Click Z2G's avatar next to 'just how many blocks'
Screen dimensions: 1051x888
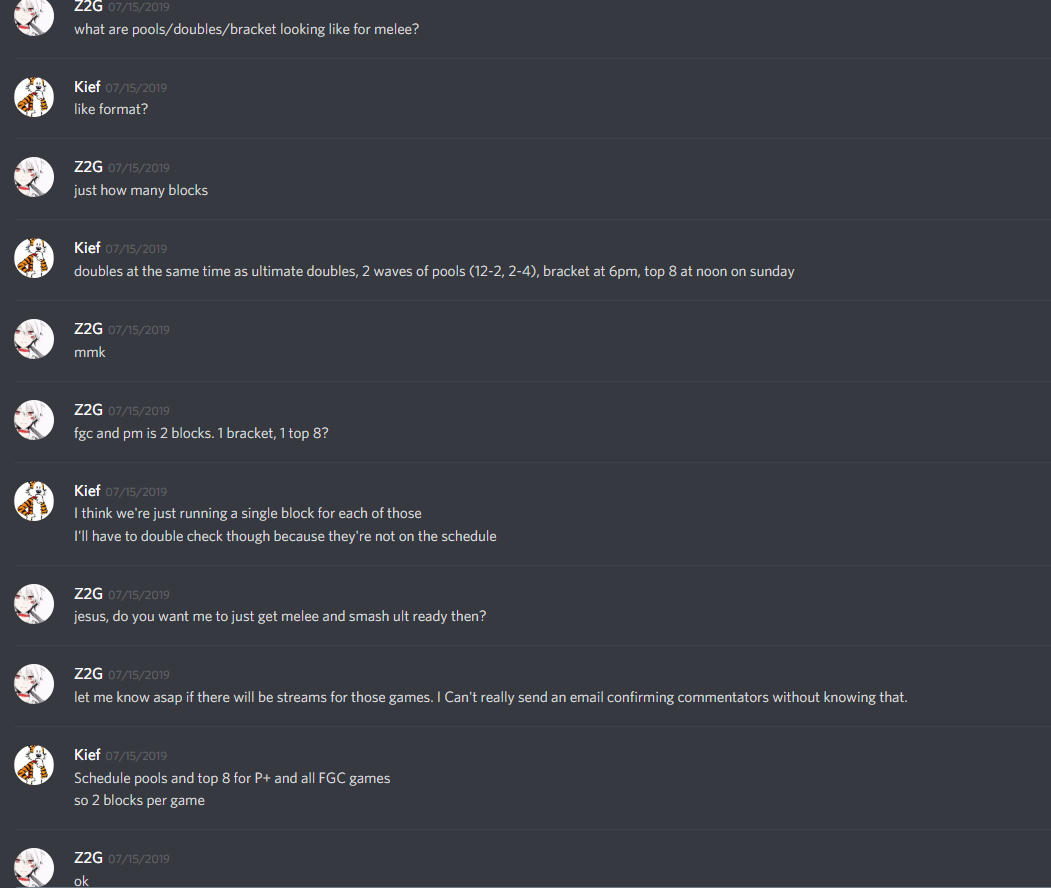point(34,178)
